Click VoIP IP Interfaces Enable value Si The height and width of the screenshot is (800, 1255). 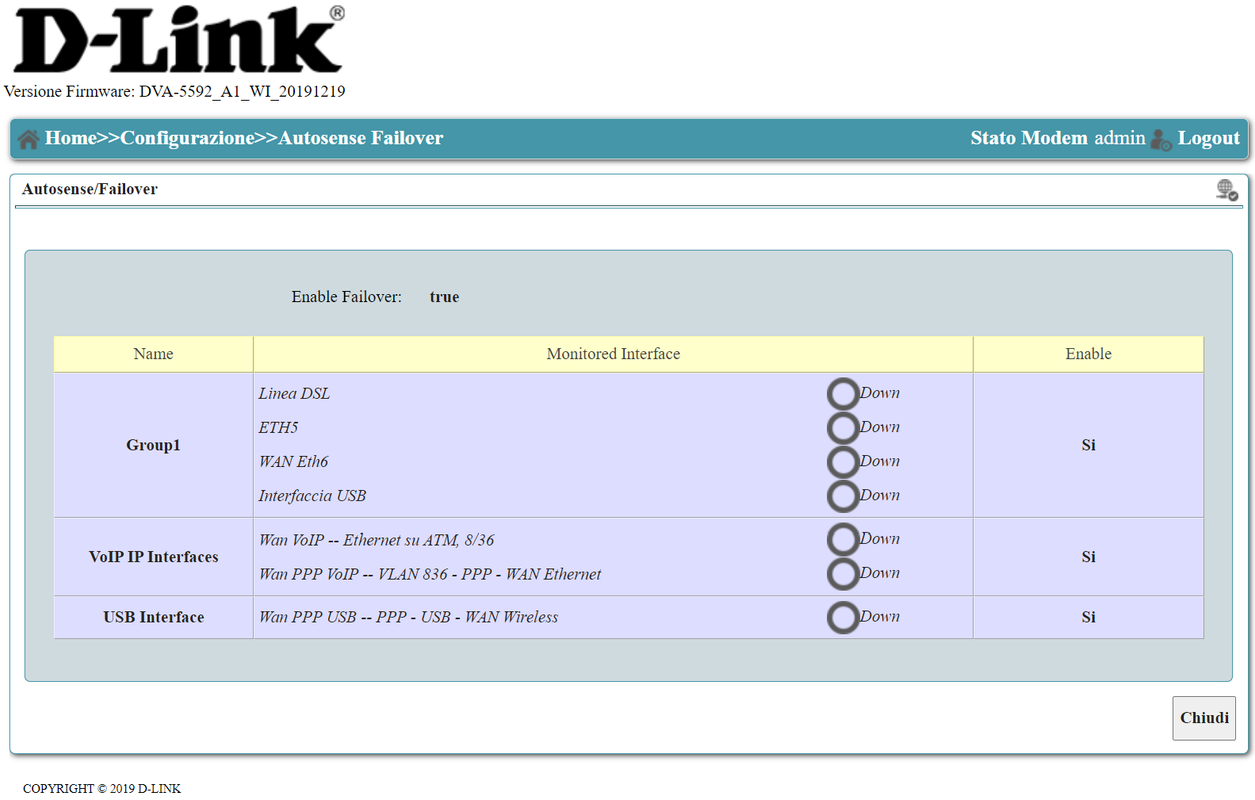point(1088,557)
